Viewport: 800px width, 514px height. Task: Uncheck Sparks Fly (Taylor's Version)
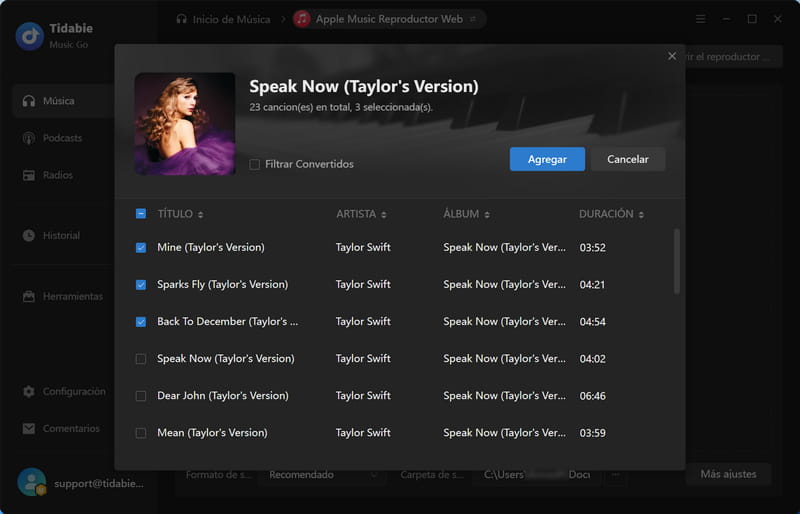(141, 285)
